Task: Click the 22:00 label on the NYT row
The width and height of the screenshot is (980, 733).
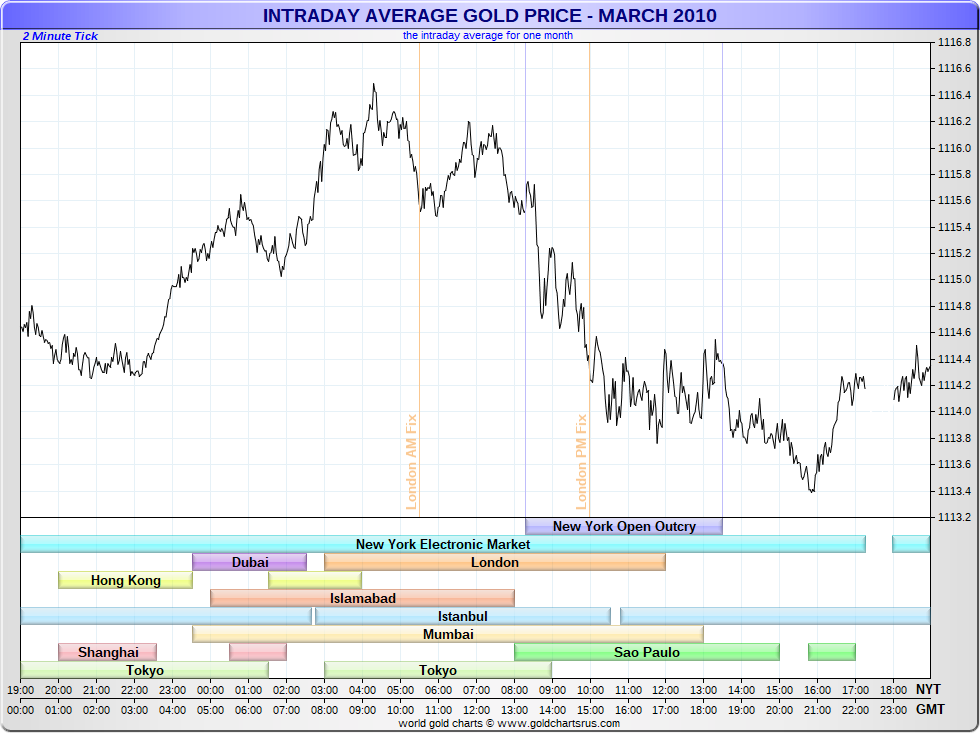Action: point(134,691)
